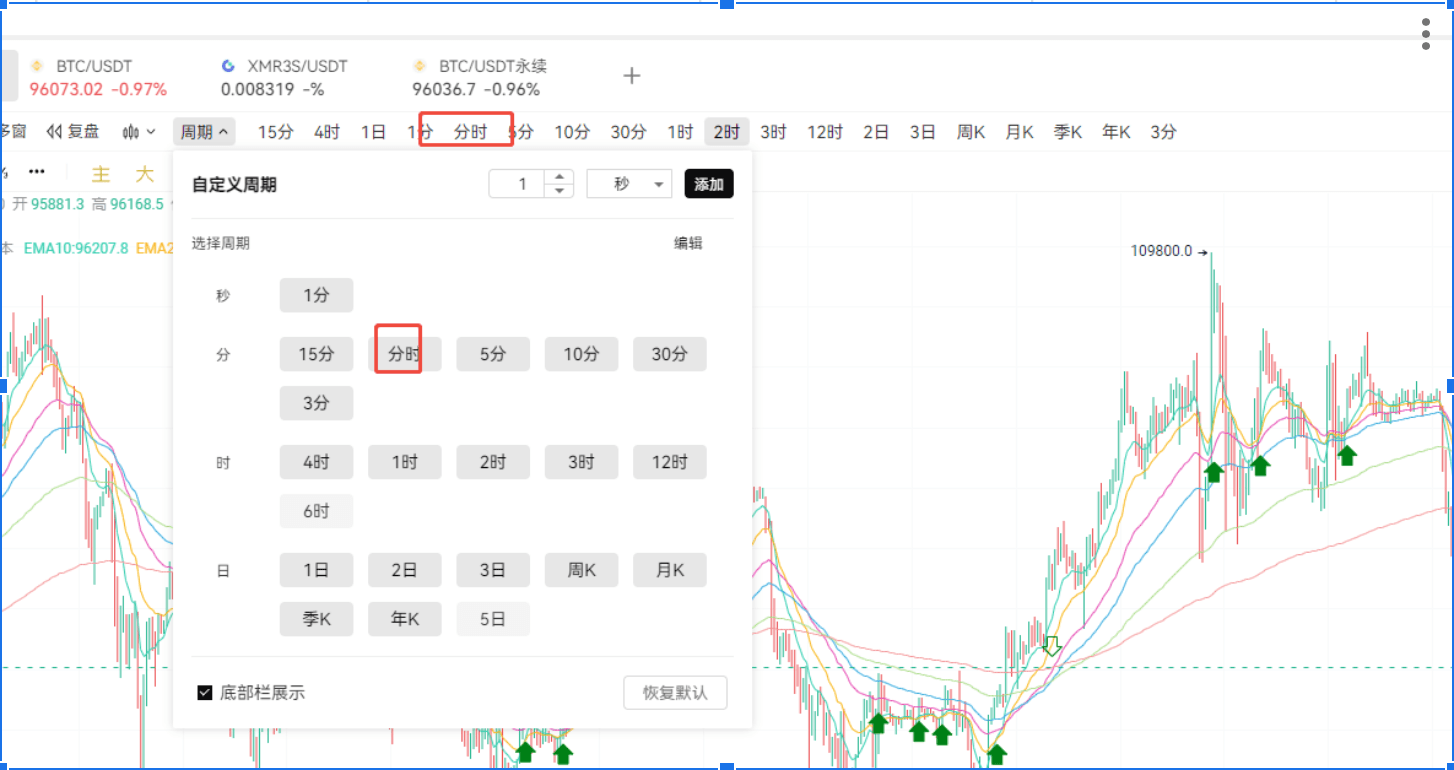Open the candlestick chart type dropdown
The width and height of the screenshot is (1454, 770).
click(139, 131)
